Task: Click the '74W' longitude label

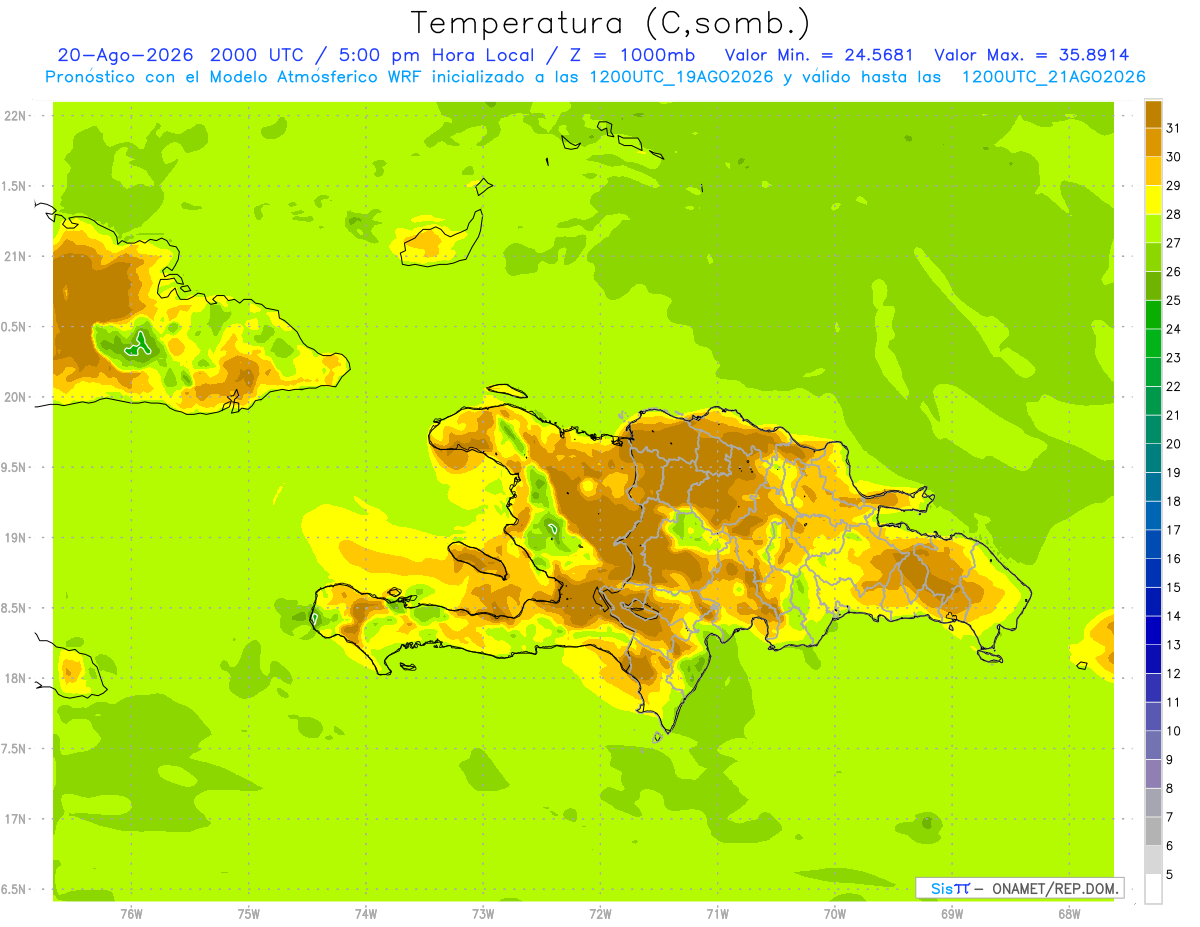Action: click(x=366, y=914)
